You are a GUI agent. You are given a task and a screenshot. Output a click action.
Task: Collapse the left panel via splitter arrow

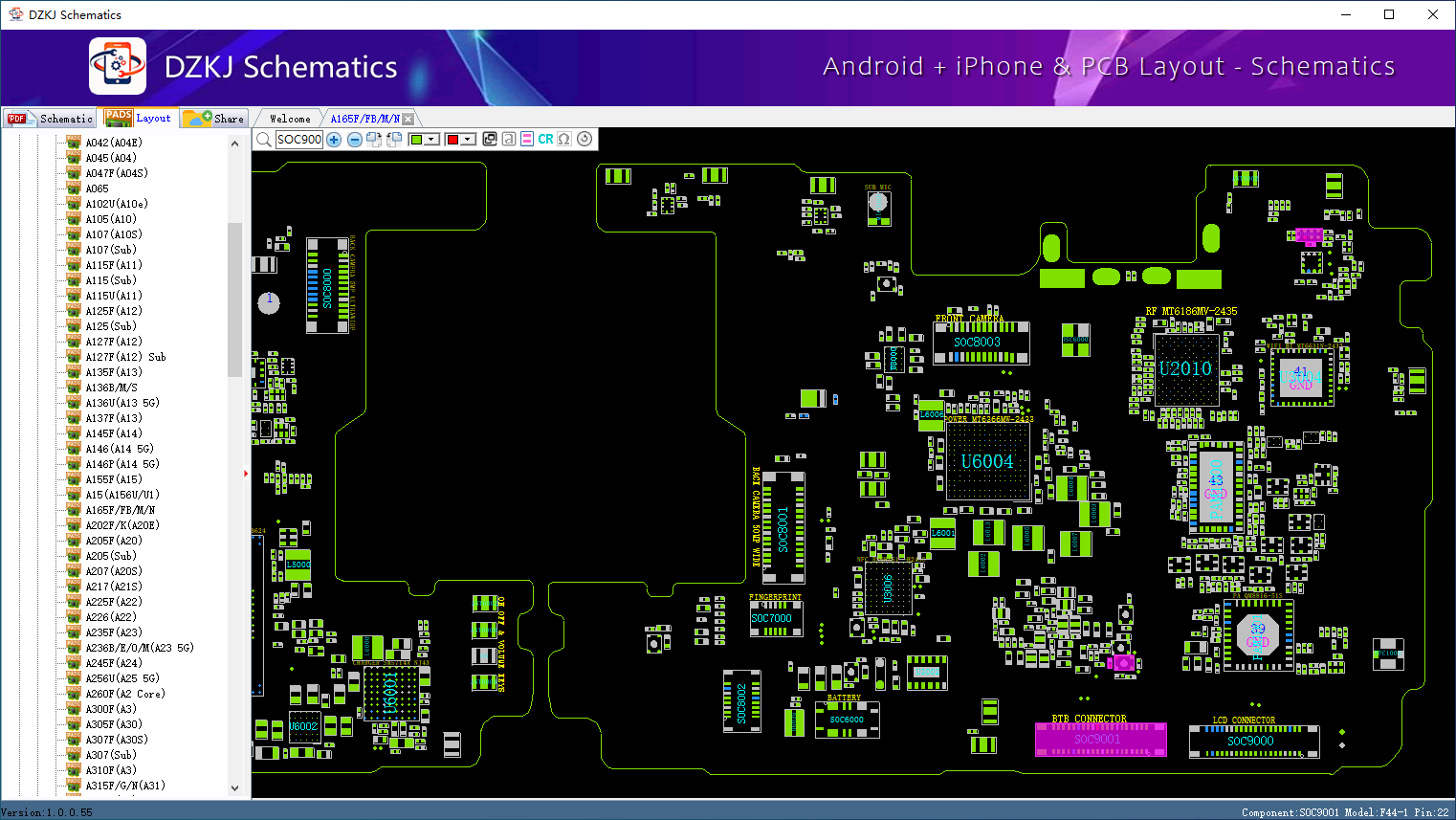click(x=246, y=473)
